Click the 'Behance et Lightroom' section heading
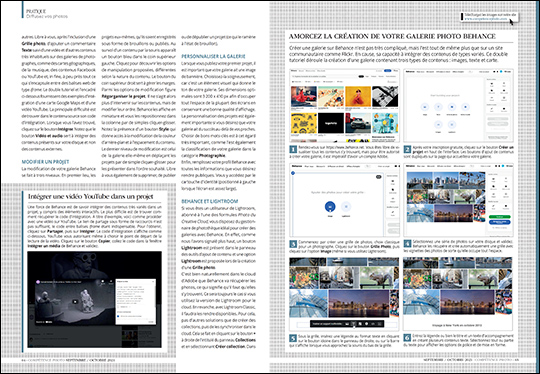Image resolution: width=540 pixels, height=374 pixels. [210, 201]
